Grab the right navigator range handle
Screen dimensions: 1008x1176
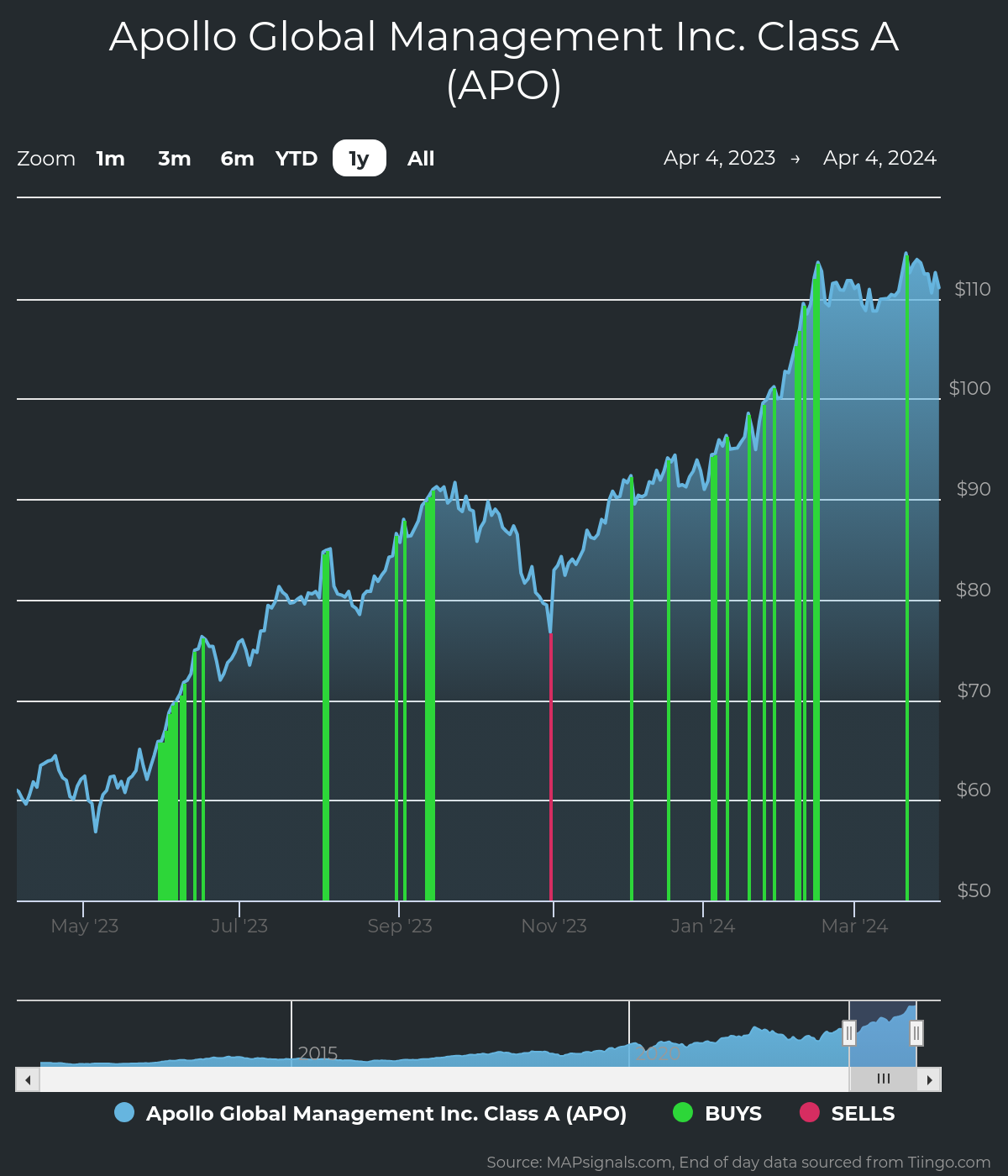(916, 1033)
